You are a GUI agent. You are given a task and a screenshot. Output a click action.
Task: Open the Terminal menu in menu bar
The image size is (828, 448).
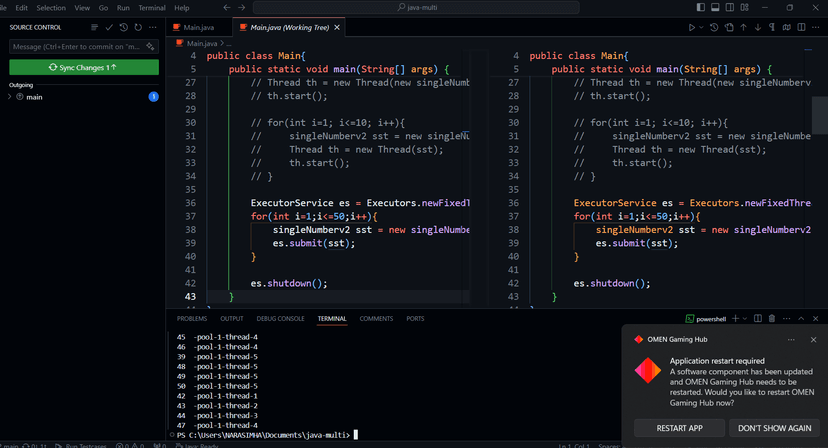click(151, 7)
